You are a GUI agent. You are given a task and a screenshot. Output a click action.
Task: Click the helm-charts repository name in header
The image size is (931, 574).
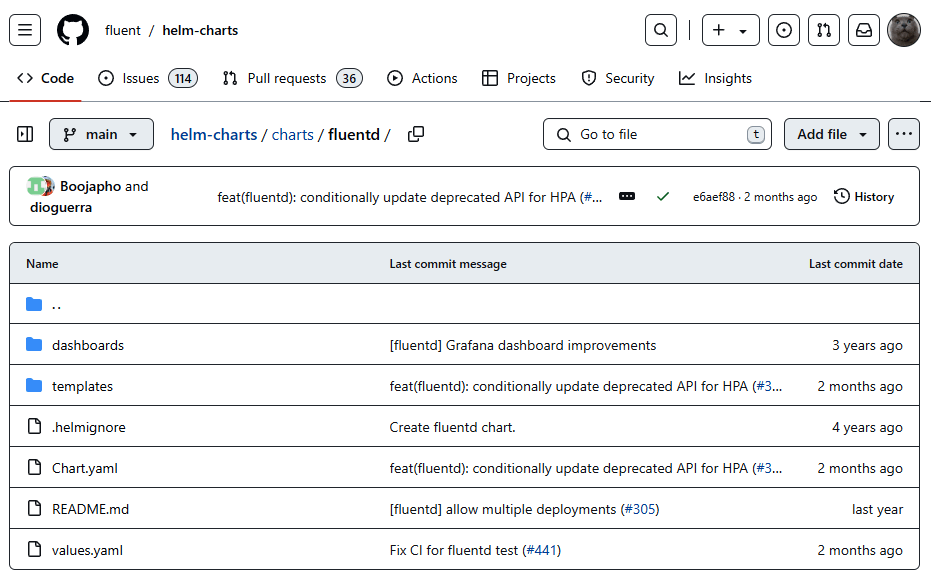tap(200, 30)
